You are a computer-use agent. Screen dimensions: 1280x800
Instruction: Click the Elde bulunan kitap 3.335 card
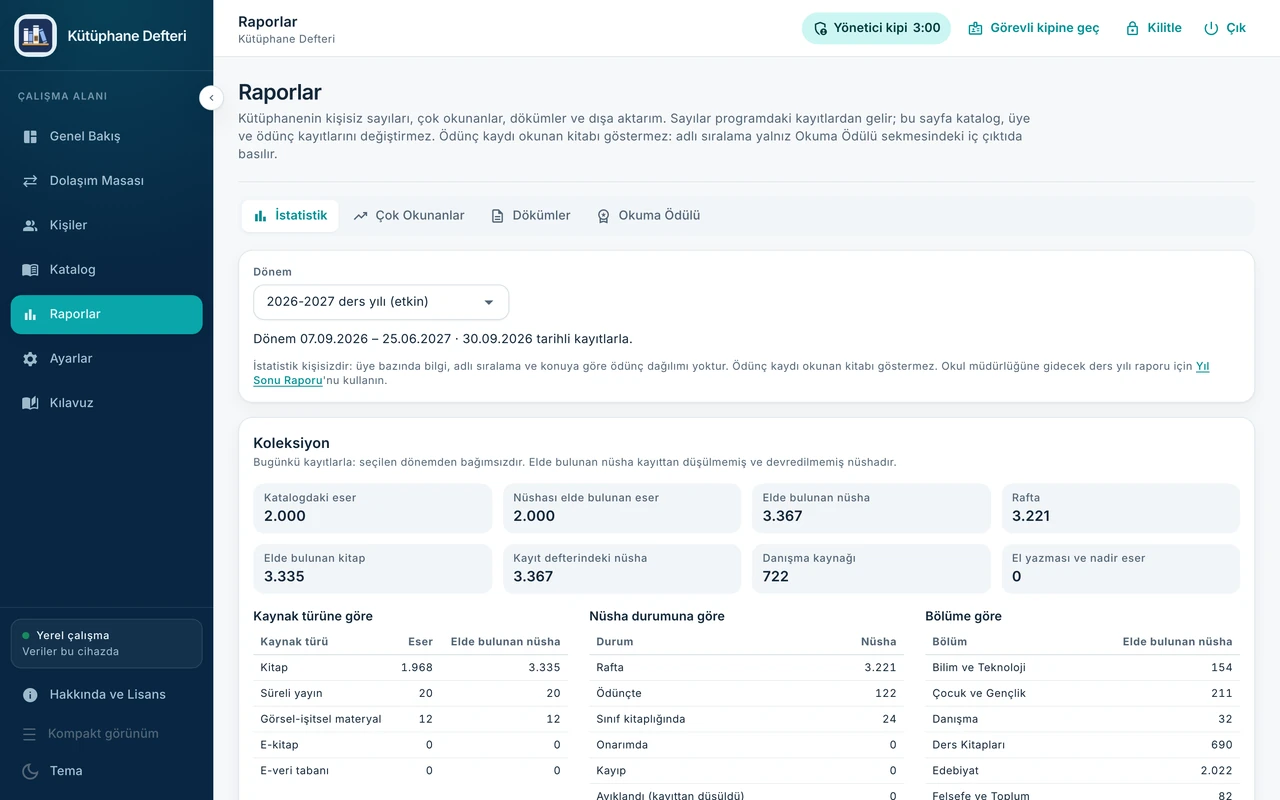(372, 568)
